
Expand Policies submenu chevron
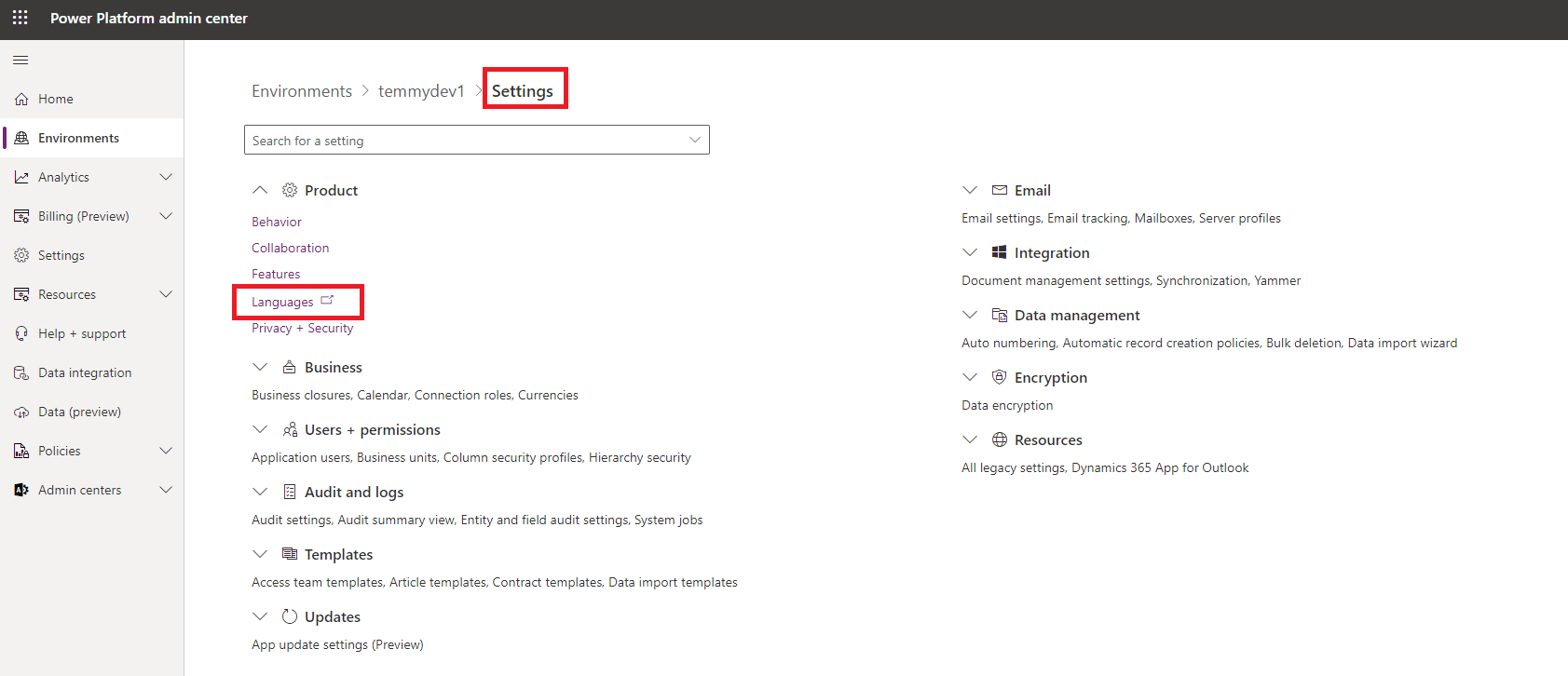click(x=166, y=451)
